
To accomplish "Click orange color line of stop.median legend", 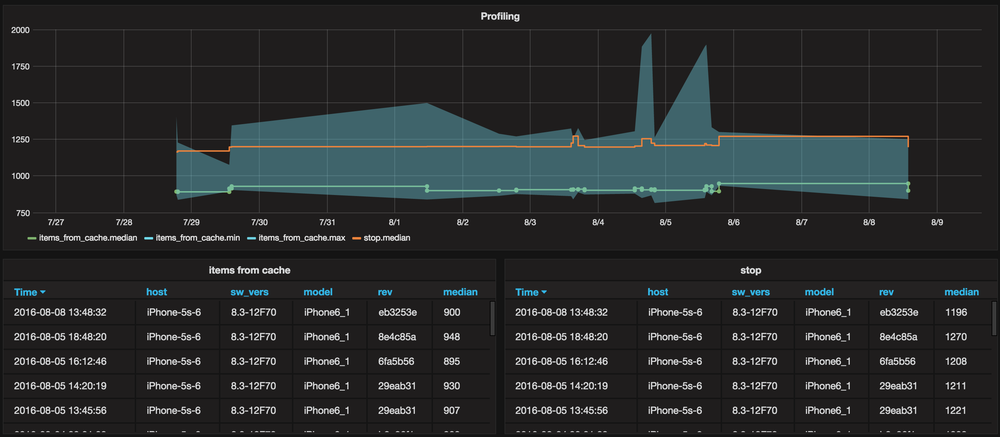I will (356, 239).
